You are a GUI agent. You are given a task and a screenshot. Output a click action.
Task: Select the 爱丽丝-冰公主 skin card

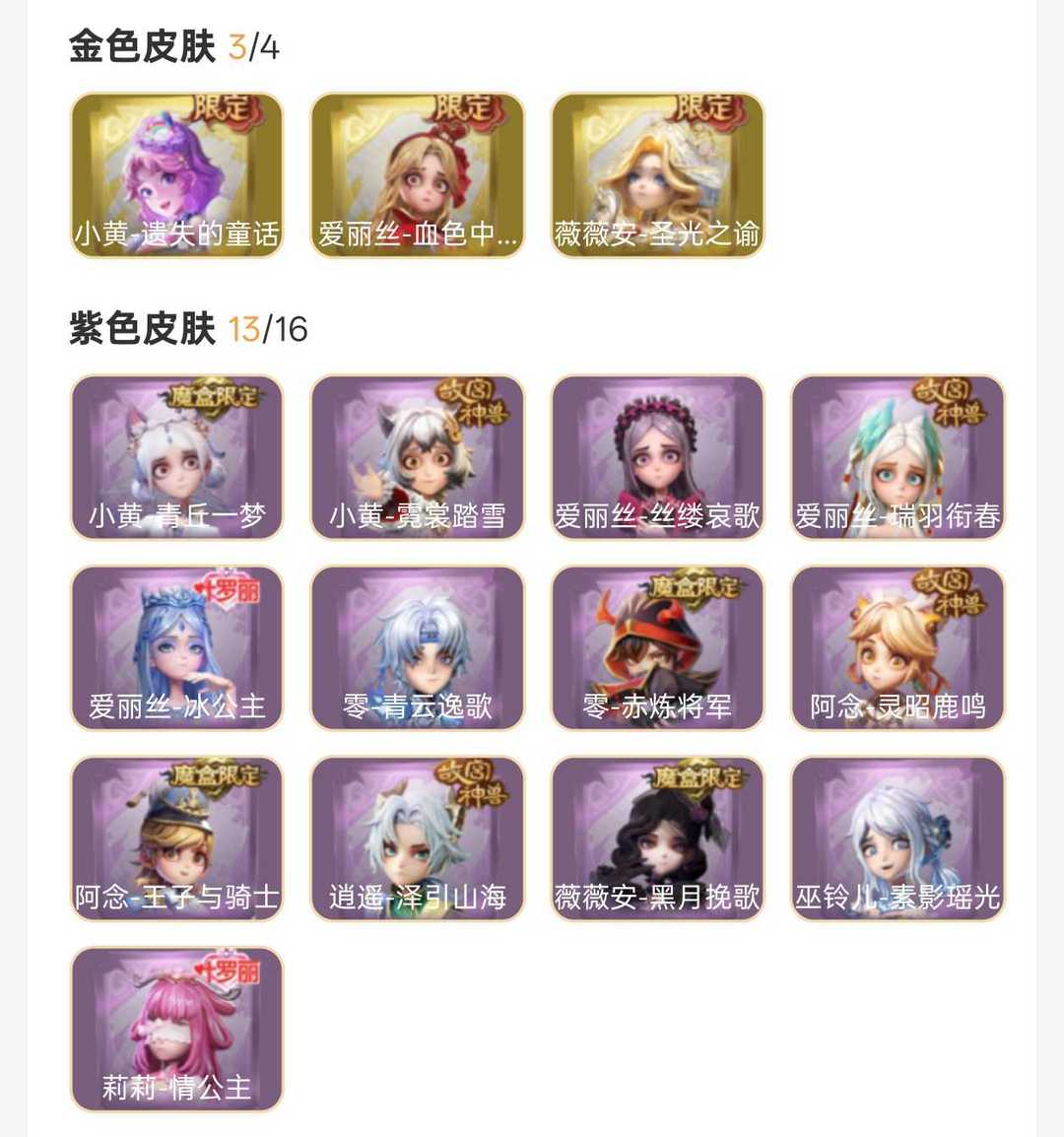[177, 647]
